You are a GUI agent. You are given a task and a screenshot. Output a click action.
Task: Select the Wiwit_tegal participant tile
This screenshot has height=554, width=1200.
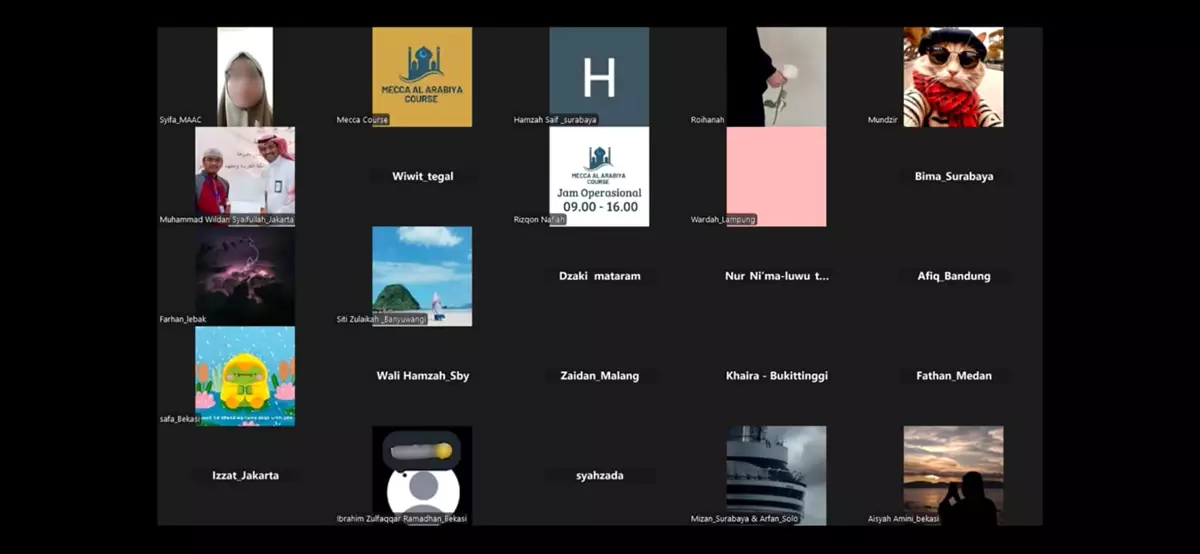[x=422, y=176]
